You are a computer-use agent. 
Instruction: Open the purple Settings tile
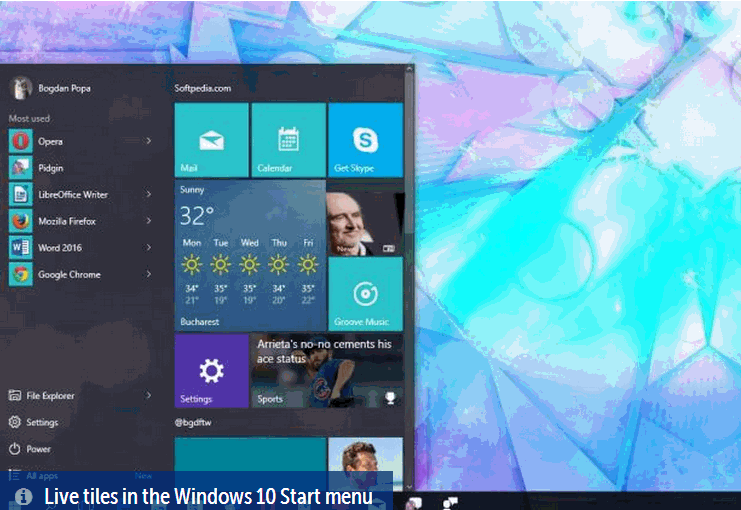pos(212,371)
